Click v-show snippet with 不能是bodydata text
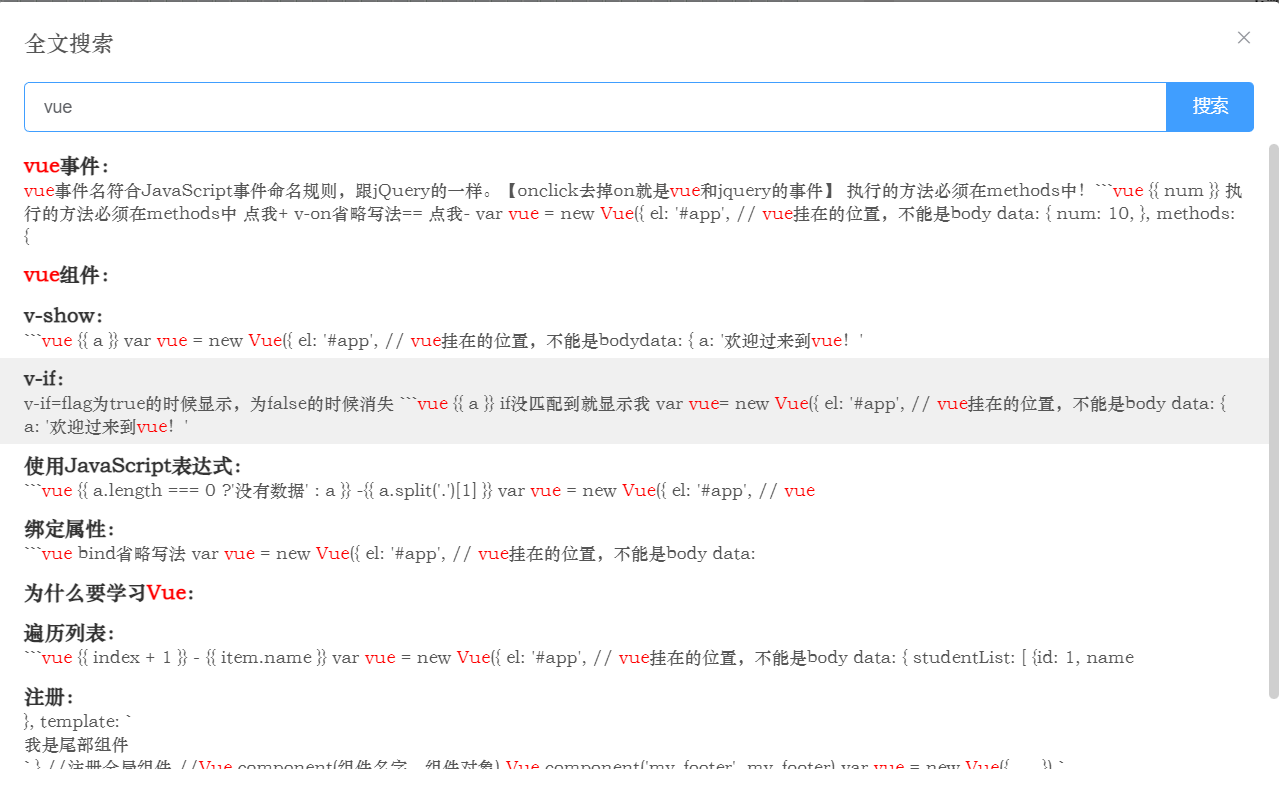The height and width of the screenshot is (789, 1279). [x=443, y=341]
